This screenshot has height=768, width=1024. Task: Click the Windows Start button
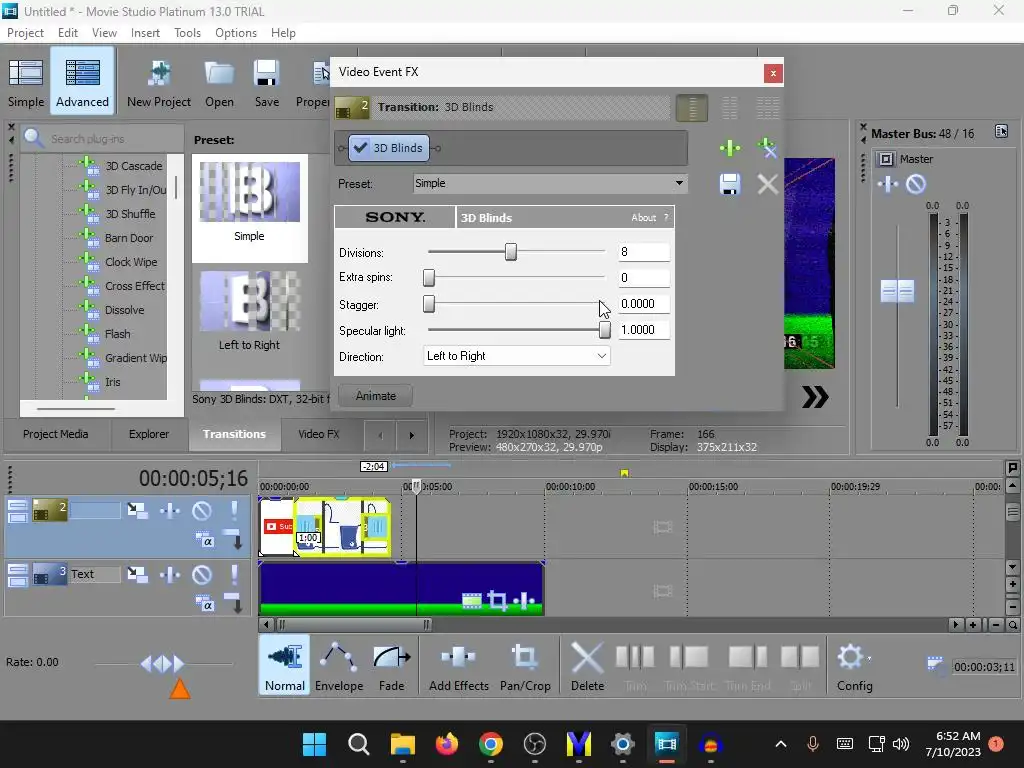(x=314, y=744)
